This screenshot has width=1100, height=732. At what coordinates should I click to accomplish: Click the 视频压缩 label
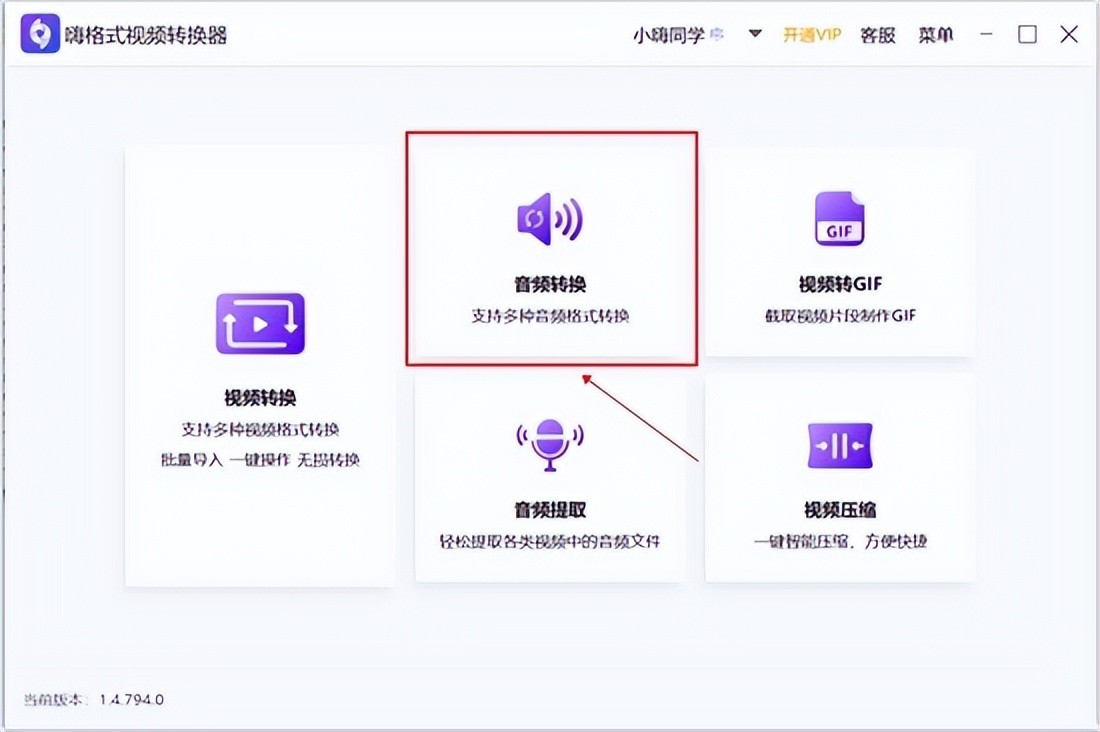click(840, 510)
